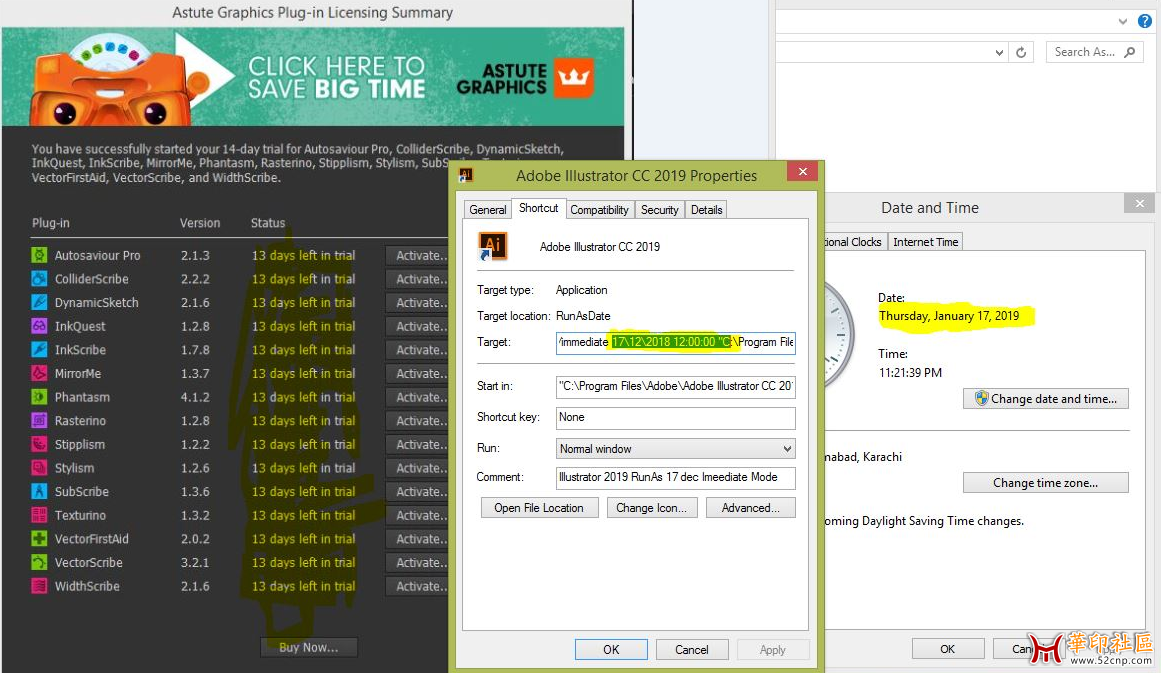Click the WidthScribe plug-in icon
This screenshot has width=1161, height=673.
[39, 586]
